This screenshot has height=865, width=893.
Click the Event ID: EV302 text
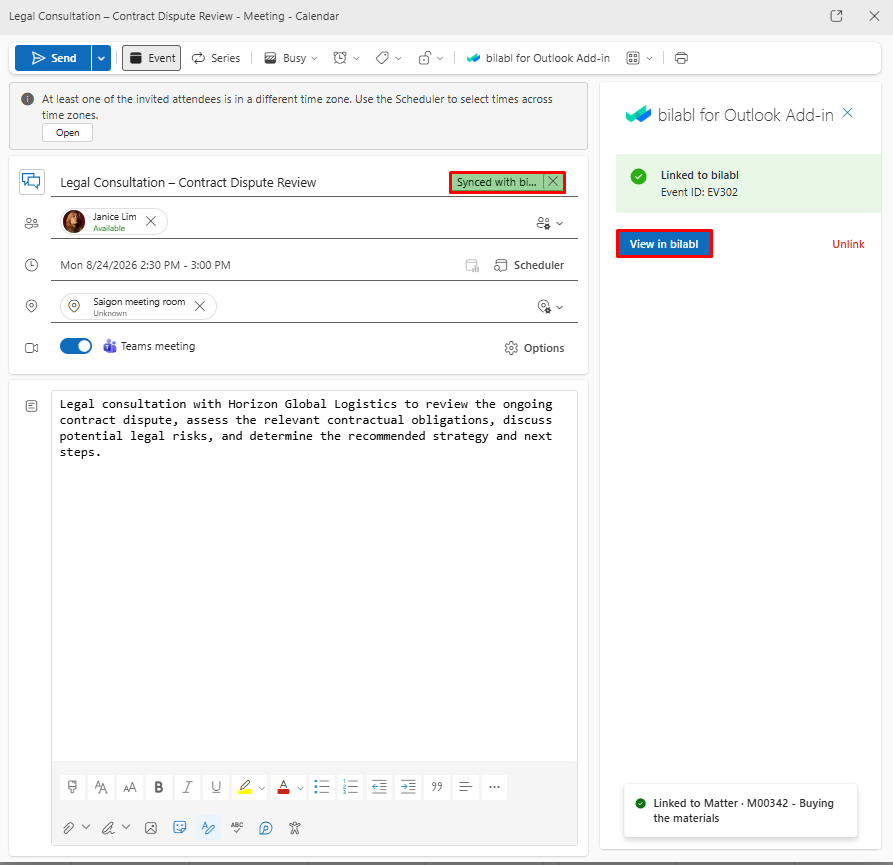pyautogui.click(x=699, y=192)
